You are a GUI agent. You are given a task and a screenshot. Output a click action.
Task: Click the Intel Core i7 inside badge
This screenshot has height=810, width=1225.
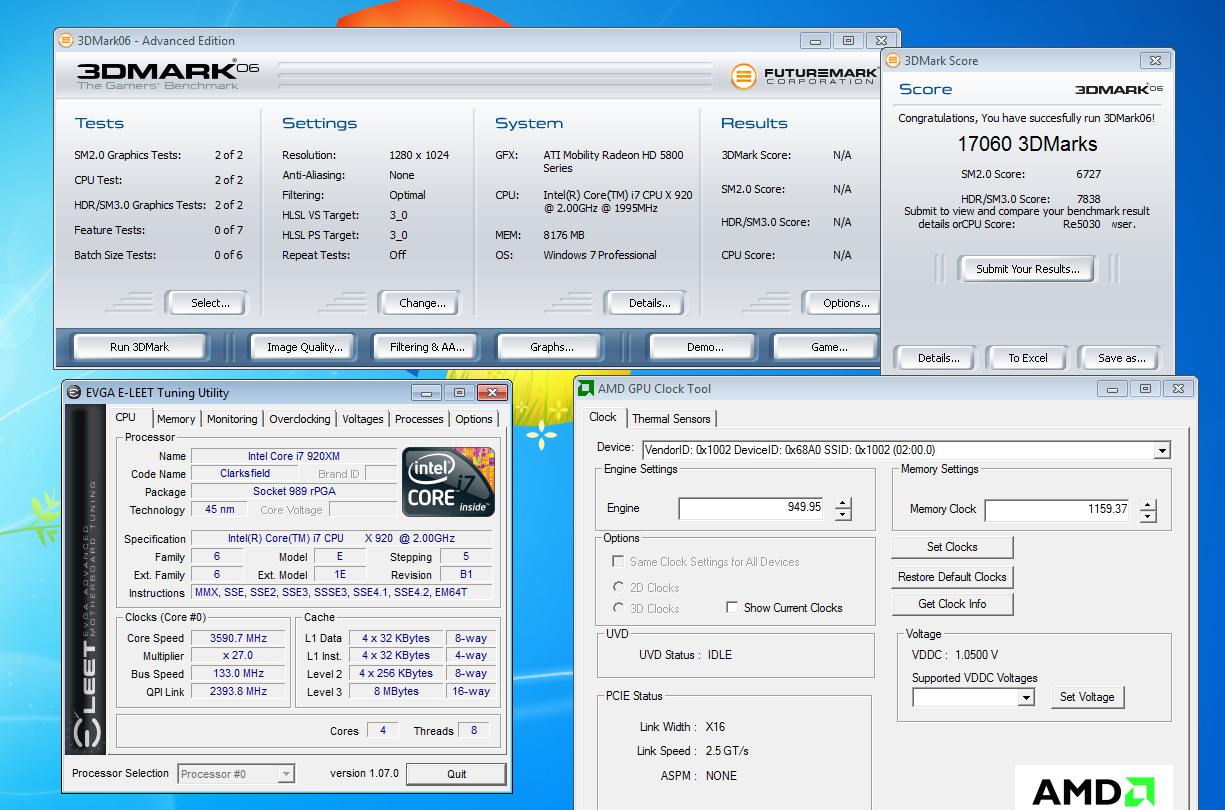tap(449, 482)
